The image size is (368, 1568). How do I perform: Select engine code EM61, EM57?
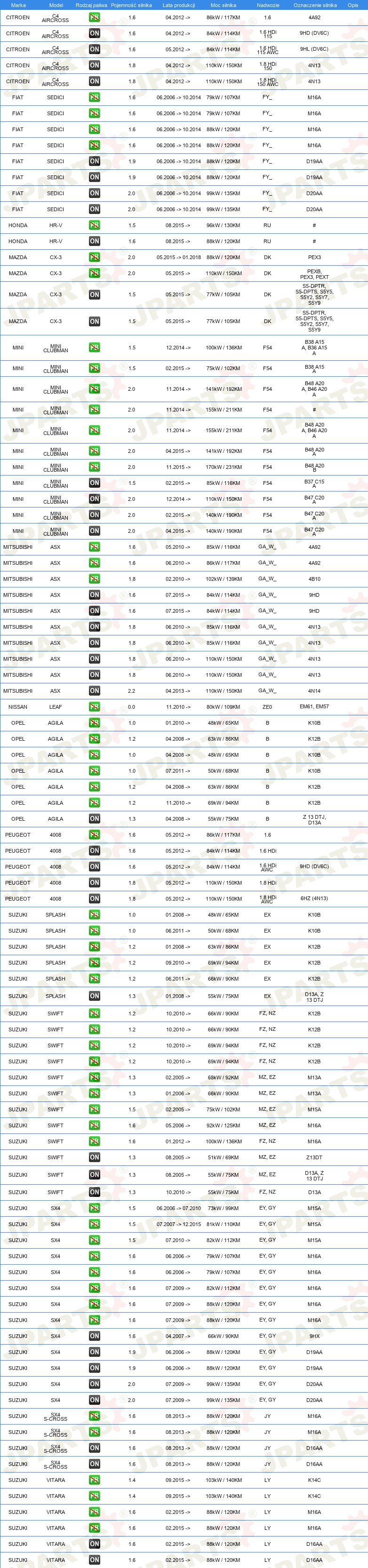pyautogui.click(x=314, y=707)
